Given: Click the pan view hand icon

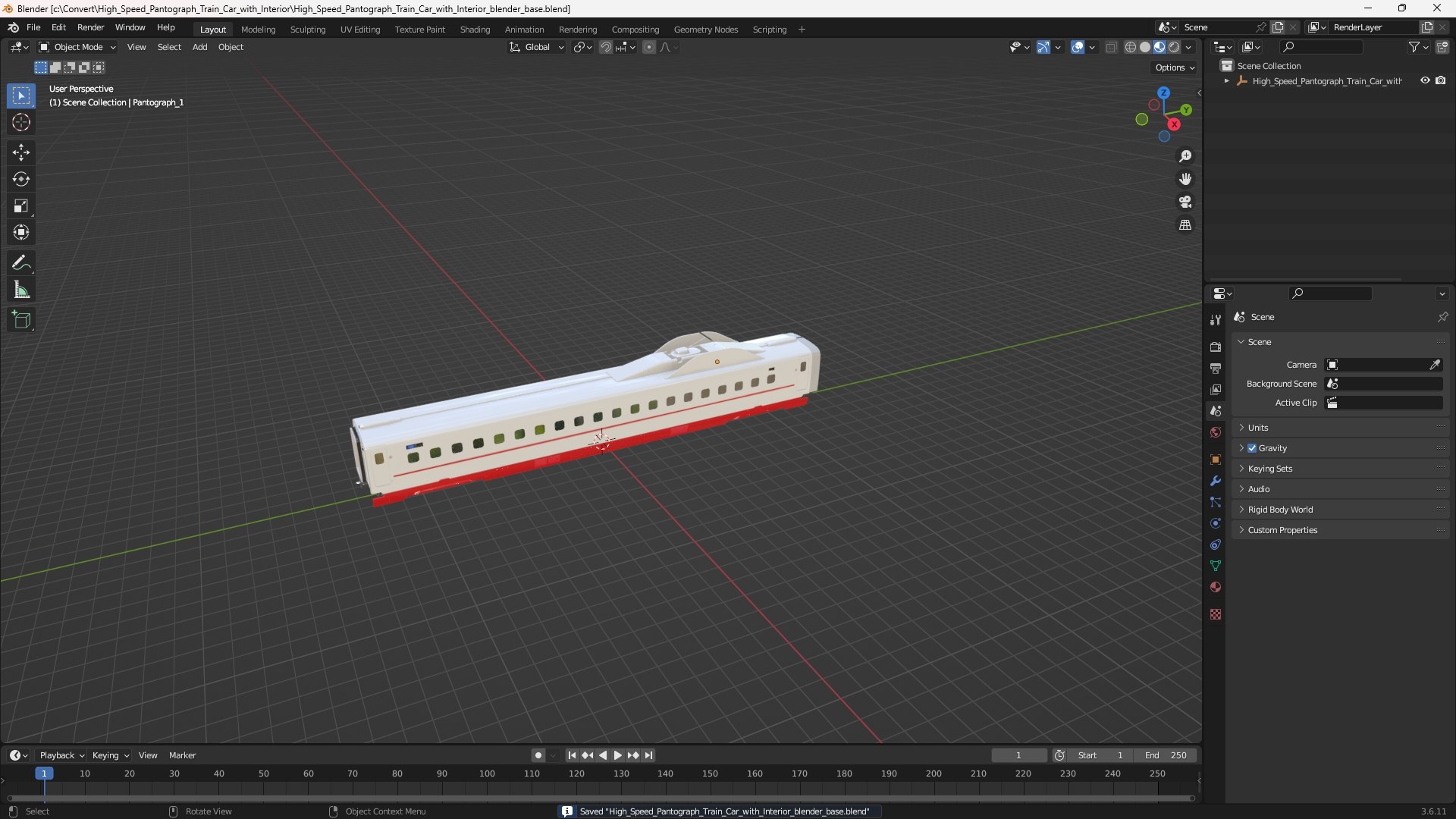Looking at the screenshot, I should click(1185, 179).
